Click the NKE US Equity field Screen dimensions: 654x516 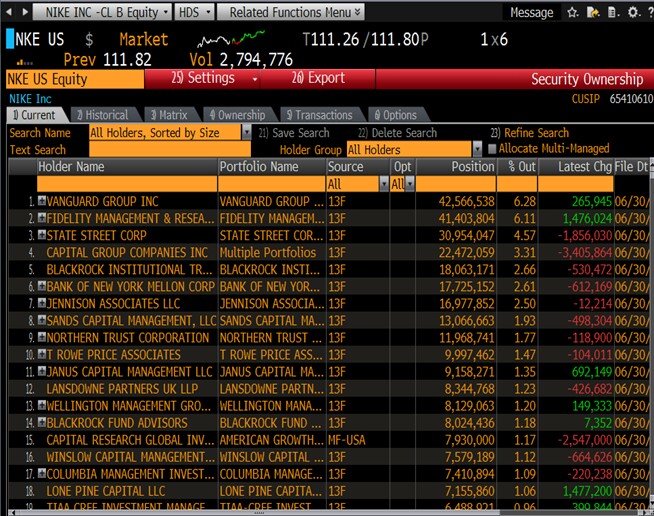click(75, 79)
